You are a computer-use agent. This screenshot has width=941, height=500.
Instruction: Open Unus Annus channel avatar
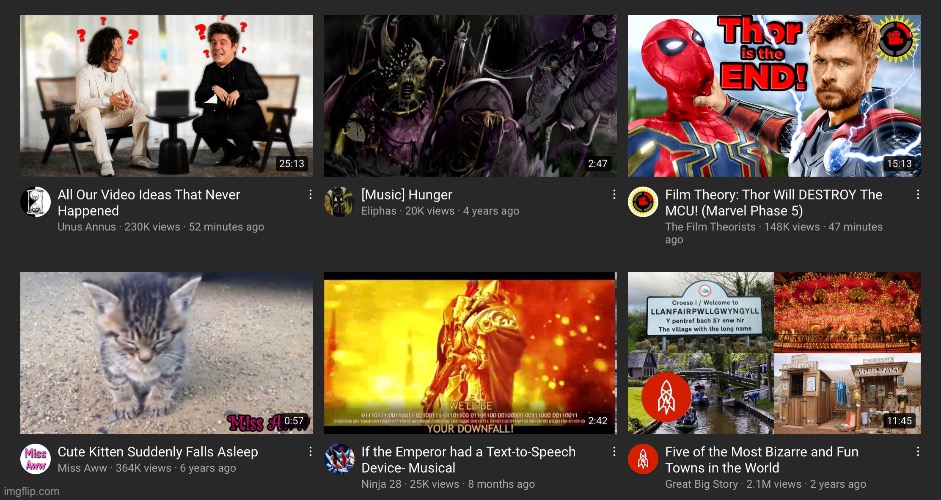(35, 202)
